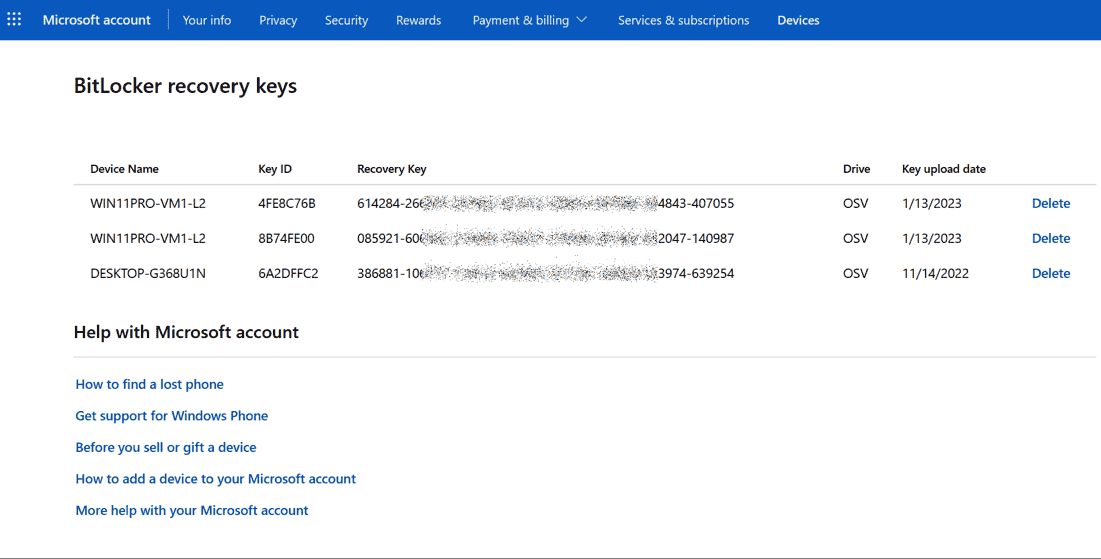The image size is (1101, 559).
Task: Open How to find a lost phone
Action: 150,385
